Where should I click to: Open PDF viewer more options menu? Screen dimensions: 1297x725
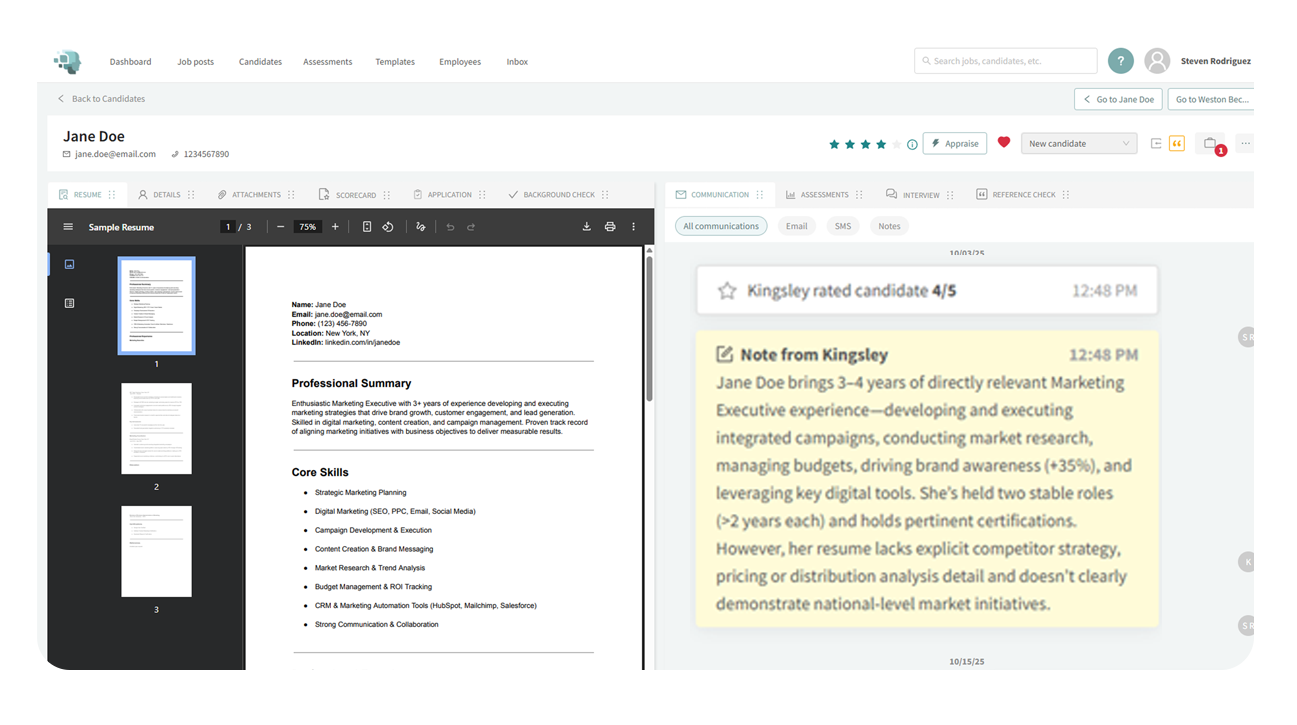click(633, 227)
